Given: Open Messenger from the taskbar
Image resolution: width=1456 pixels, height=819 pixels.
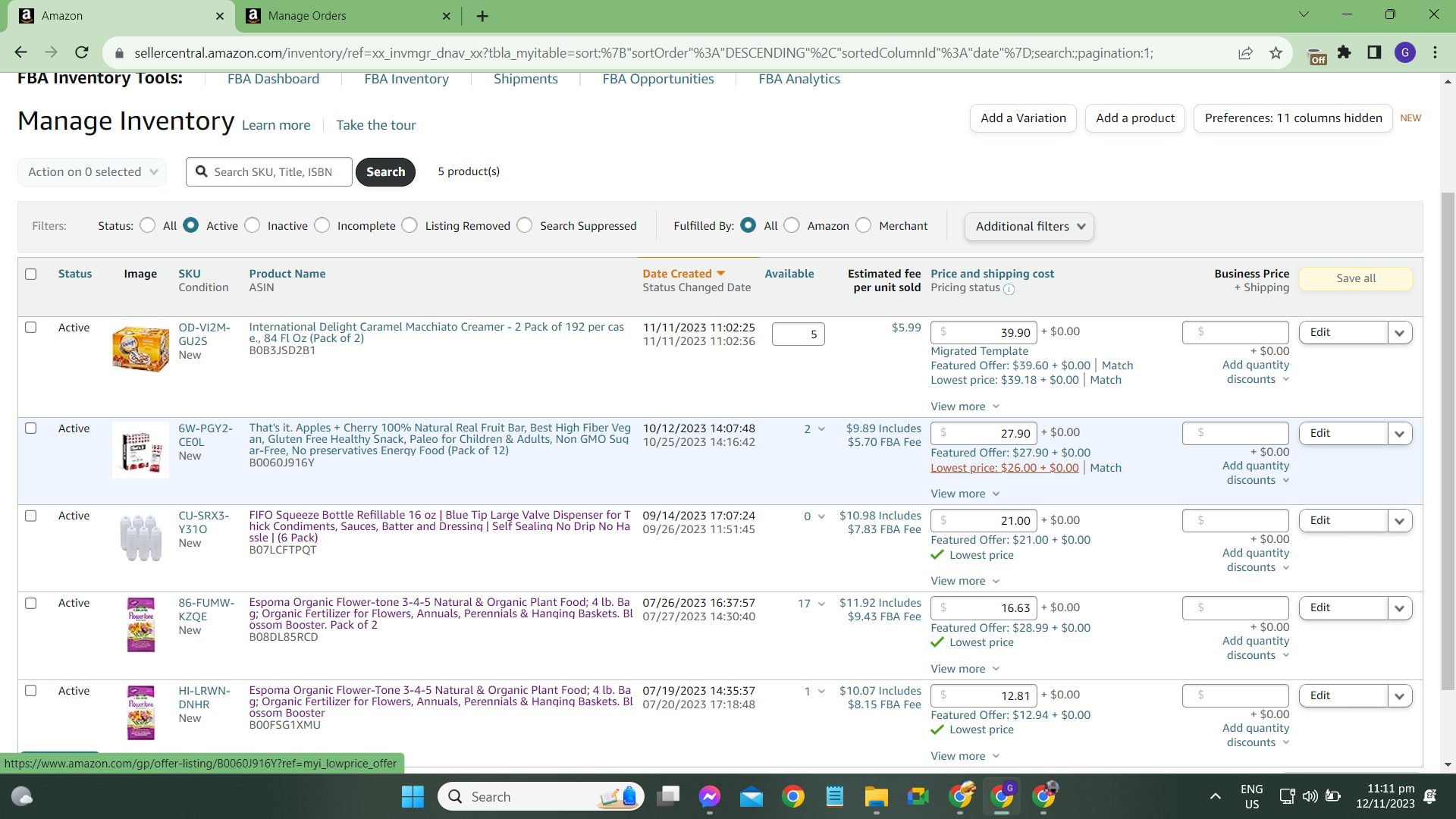Looking at the screenshot, I should pyautogui.click(x=710, y=796).
